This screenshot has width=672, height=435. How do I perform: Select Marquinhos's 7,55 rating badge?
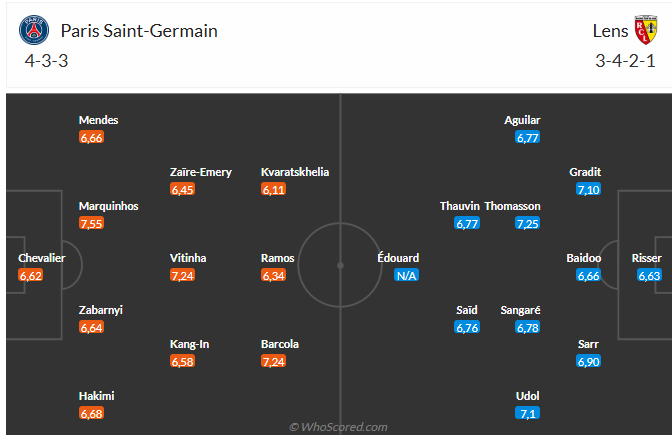(92, 223)
